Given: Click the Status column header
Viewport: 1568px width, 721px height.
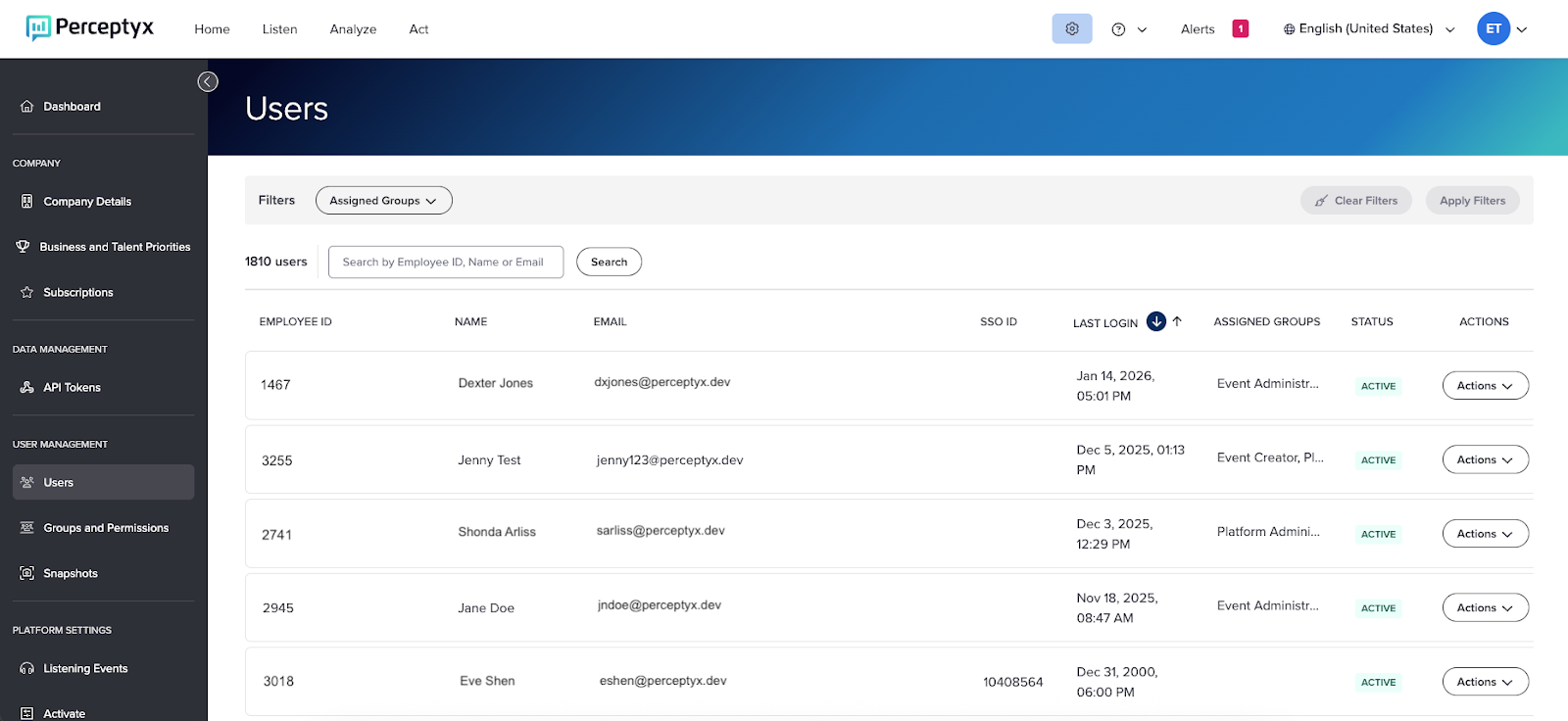Looking at the screenshot, I should pos(1372,321).
